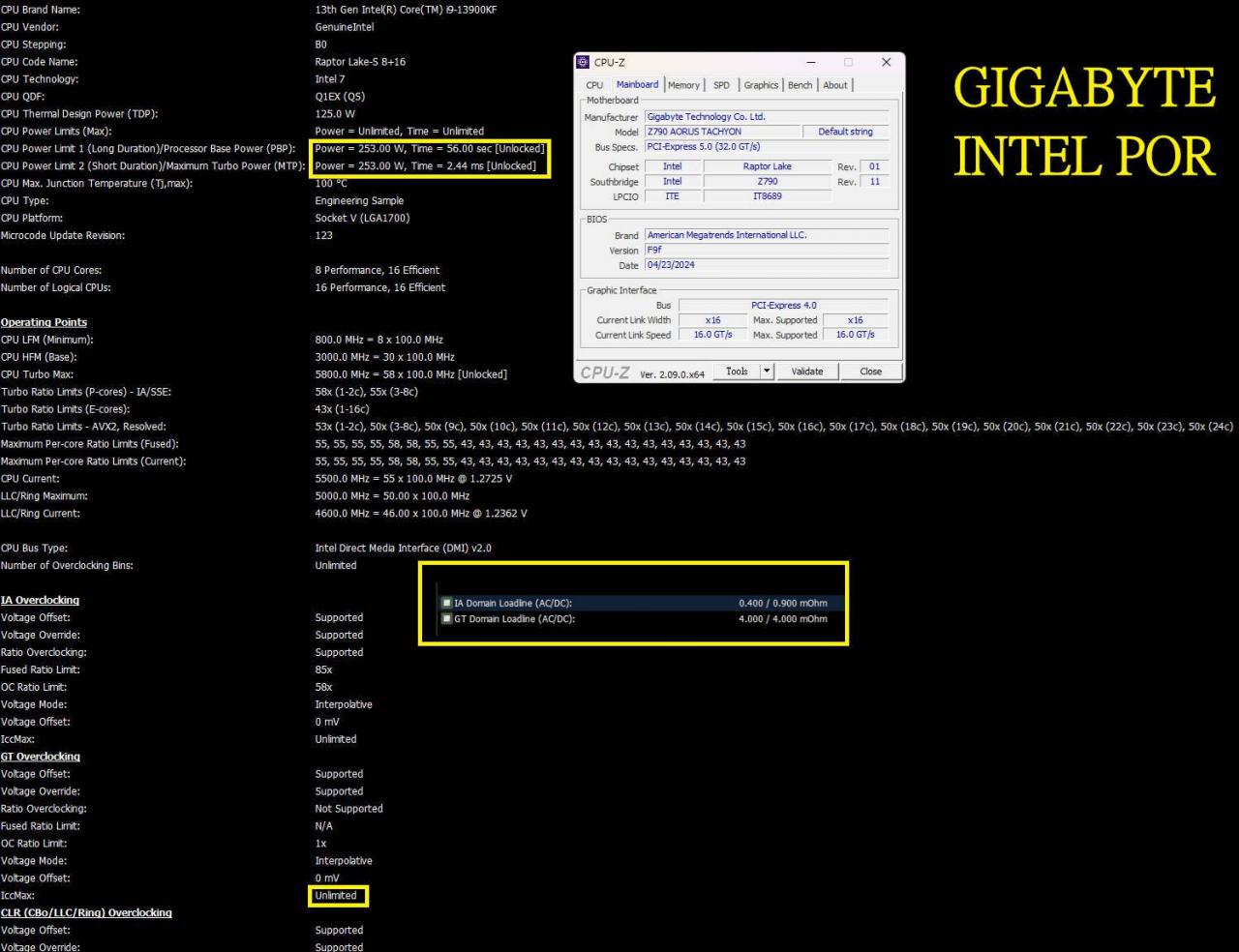Click the 'Fused Ratio Limit' value '85x'
The height and width of the screenshot is (952, 1239).
[323, 669]
